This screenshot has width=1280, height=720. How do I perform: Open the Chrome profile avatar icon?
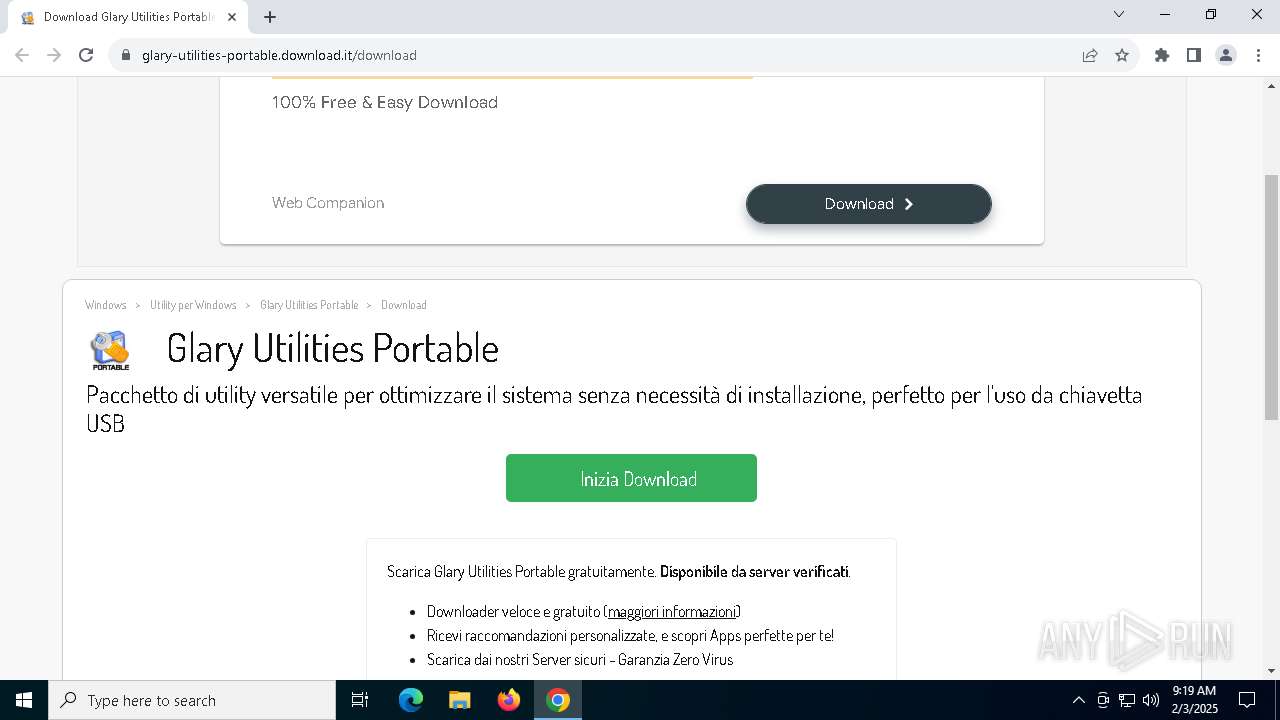pyautogui.click(x=1226, y=55)
